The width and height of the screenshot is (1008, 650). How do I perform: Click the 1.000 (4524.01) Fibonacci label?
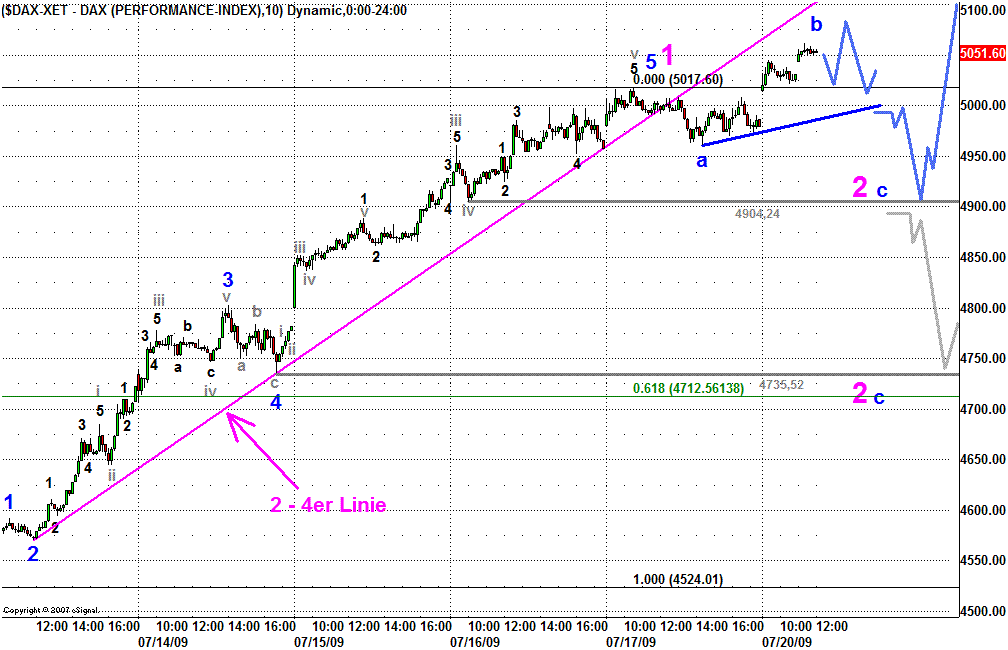[678, 579]
